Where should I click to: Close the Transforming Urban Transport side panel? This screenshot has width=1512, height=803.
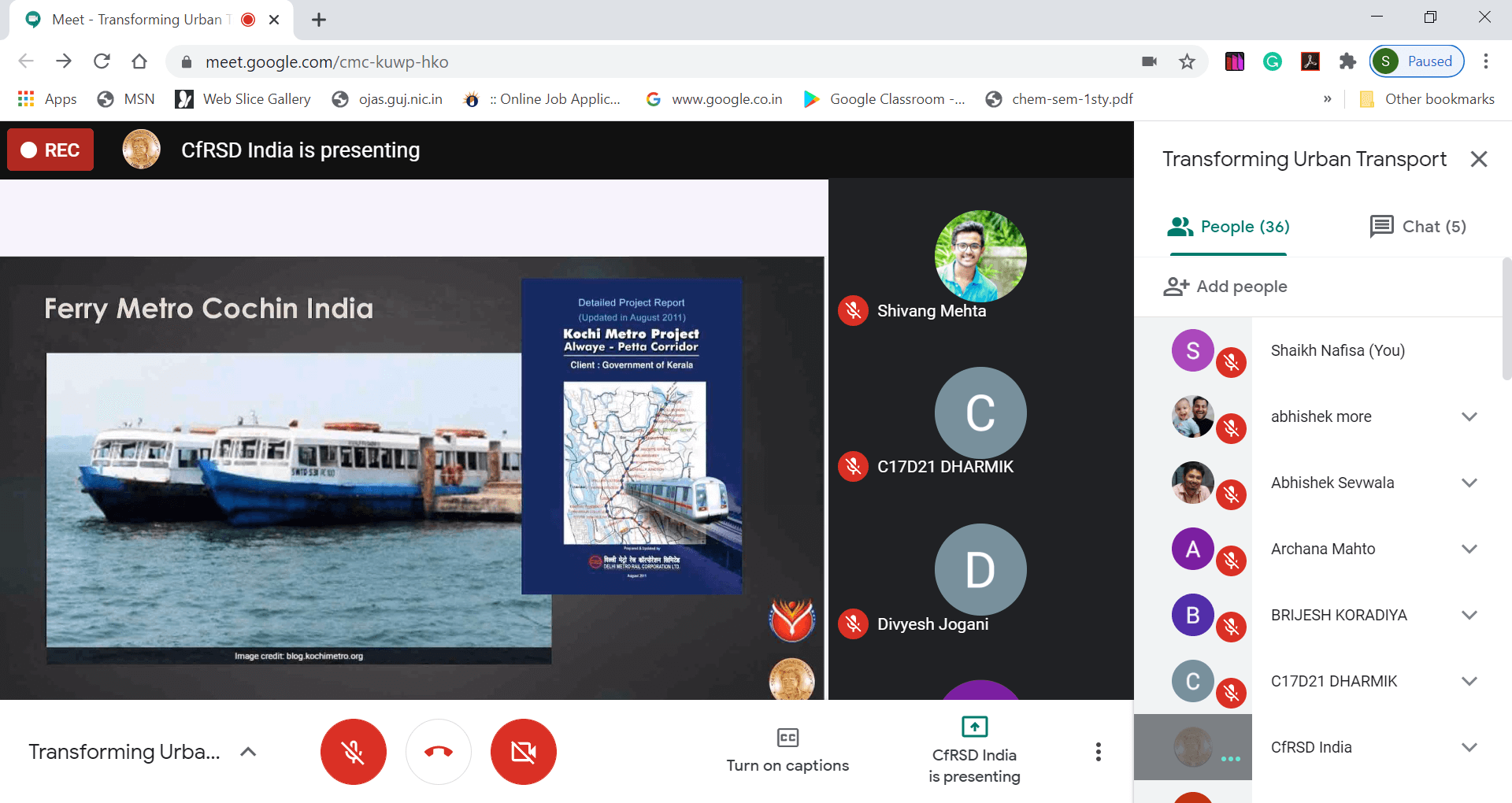1478,159
